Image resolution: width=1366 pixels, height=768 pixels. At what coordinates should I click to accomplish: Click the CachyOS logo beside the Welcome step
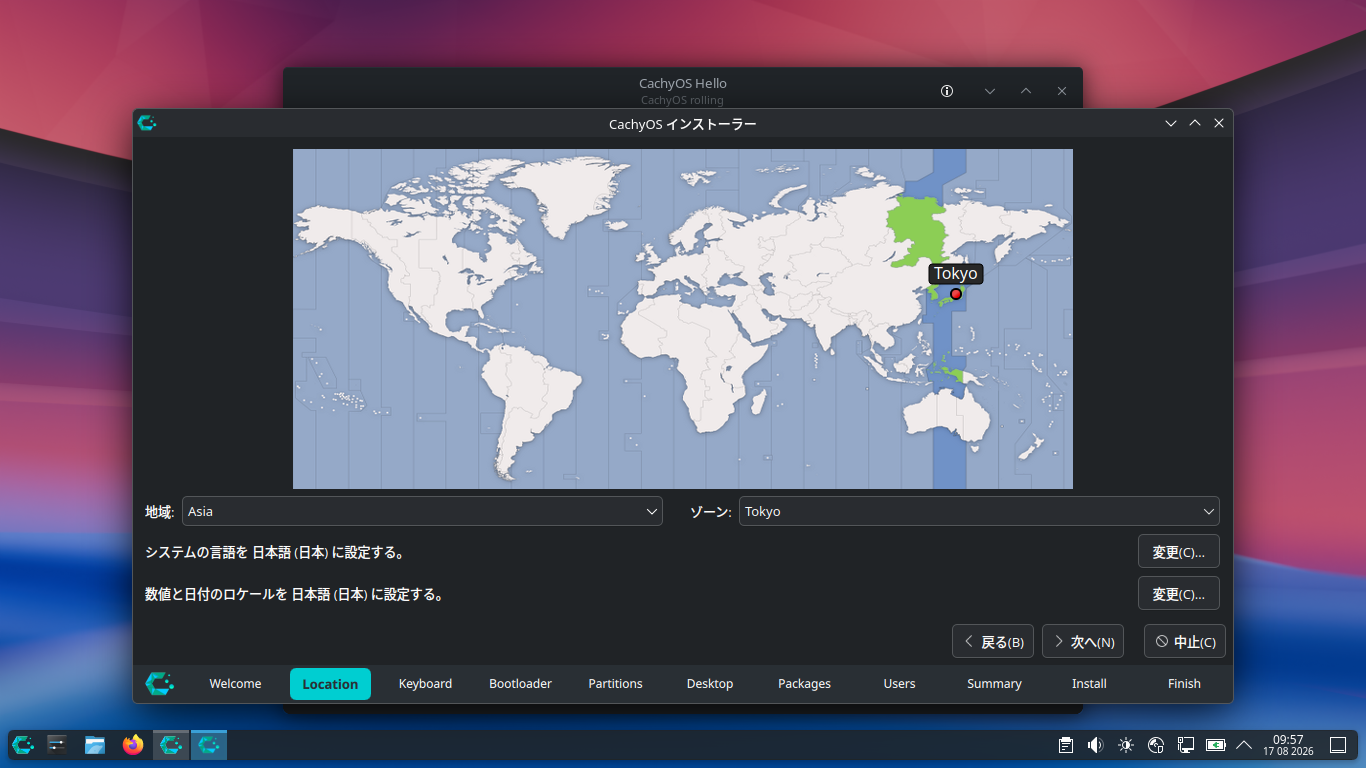159,683
